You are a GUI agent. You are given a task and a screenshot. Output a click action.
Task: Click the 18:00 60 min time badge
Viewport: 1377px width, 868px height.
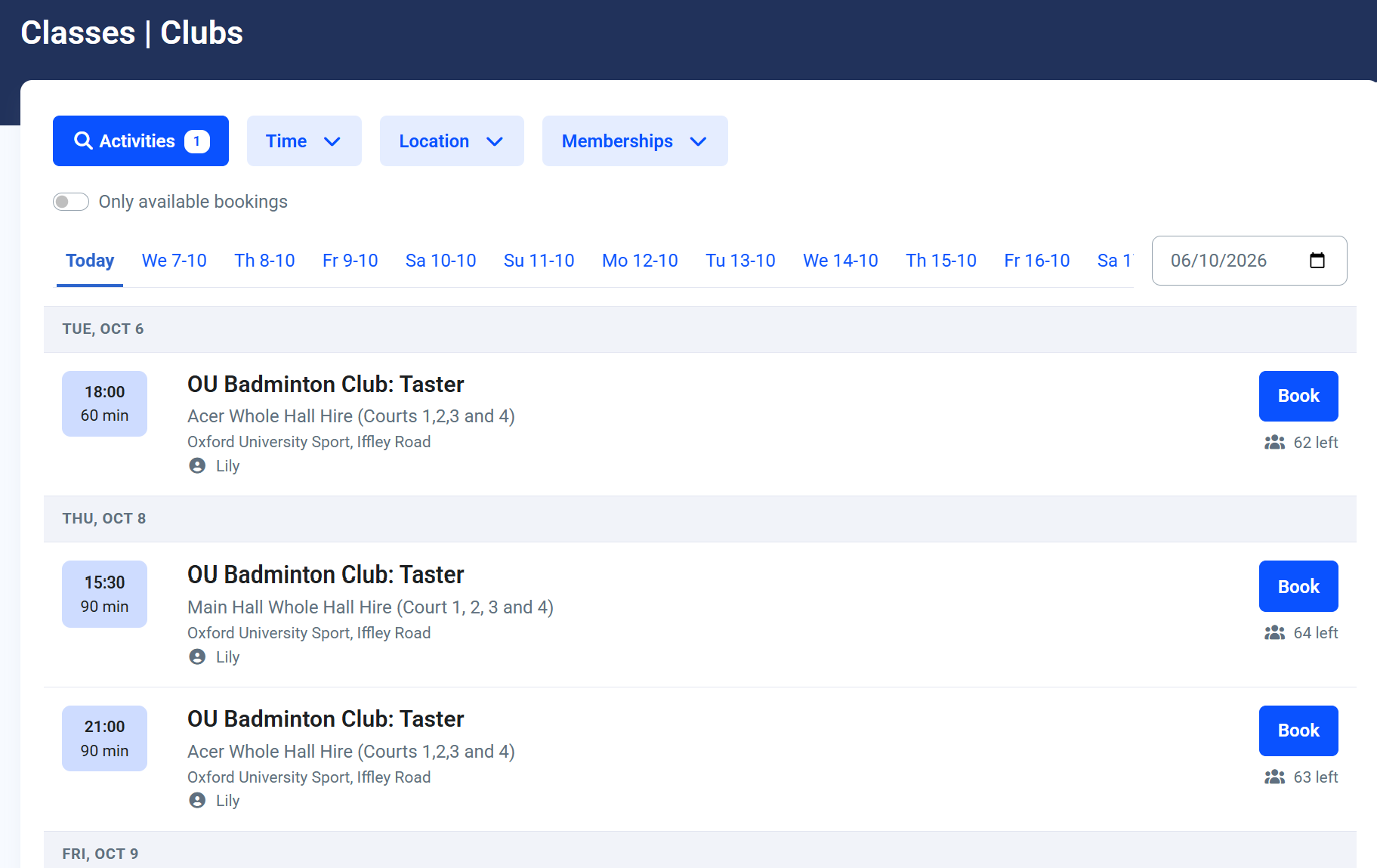pos(104,403)
